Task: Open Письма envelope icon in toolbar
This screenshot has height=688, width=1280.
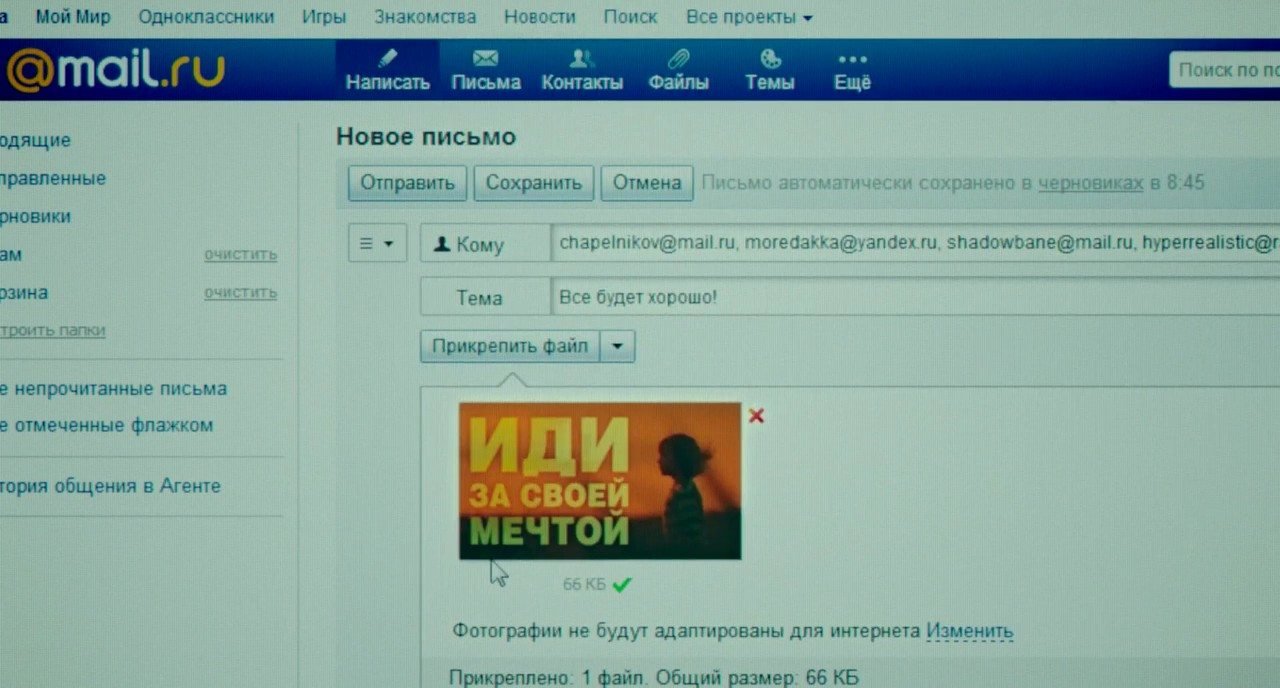Action: (x=485, y=58)
